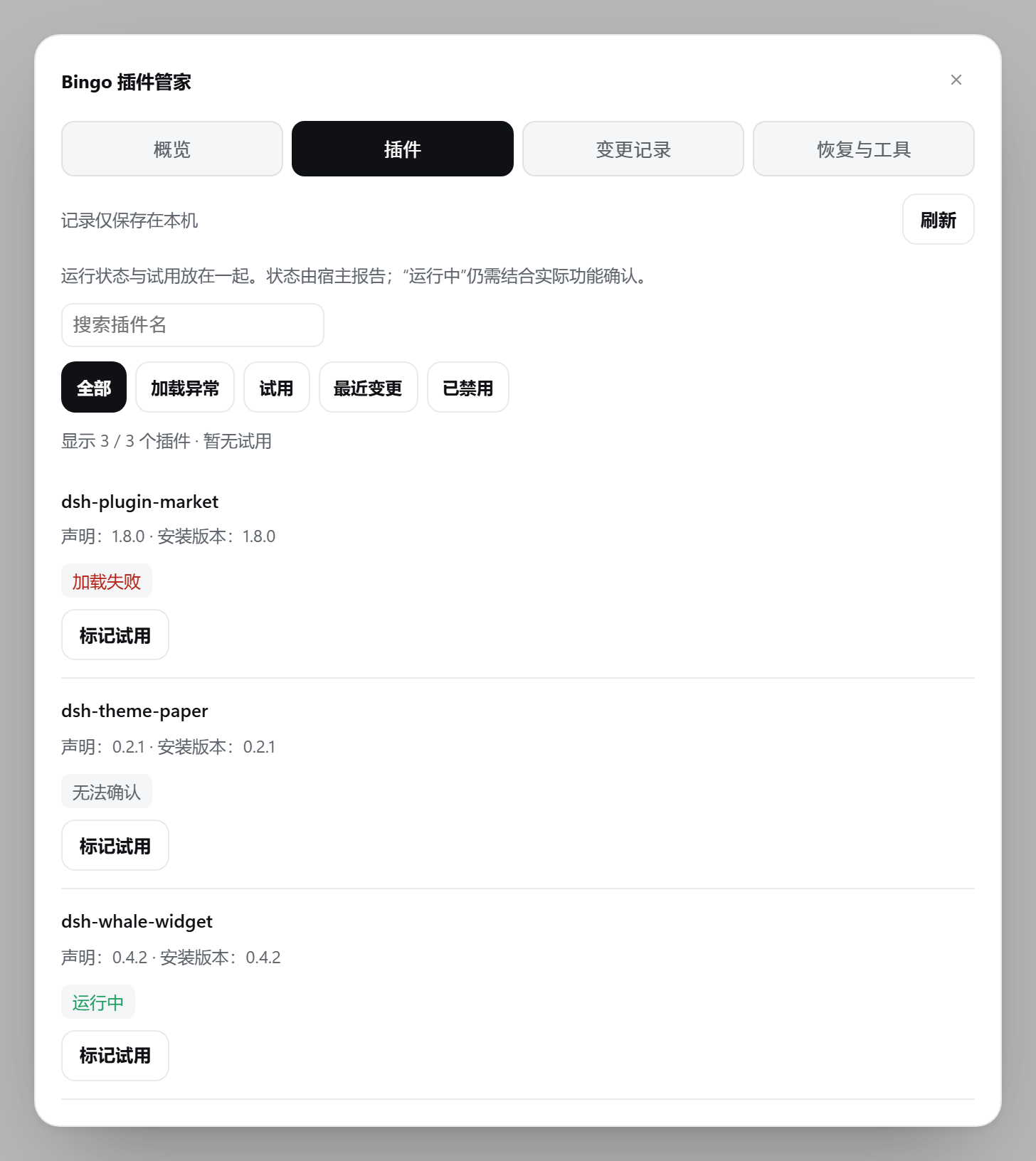Screen dimensions: 1036x1161
Task: Click 标记试用 for dsh-whale-widget
Action: point(115,1056)
